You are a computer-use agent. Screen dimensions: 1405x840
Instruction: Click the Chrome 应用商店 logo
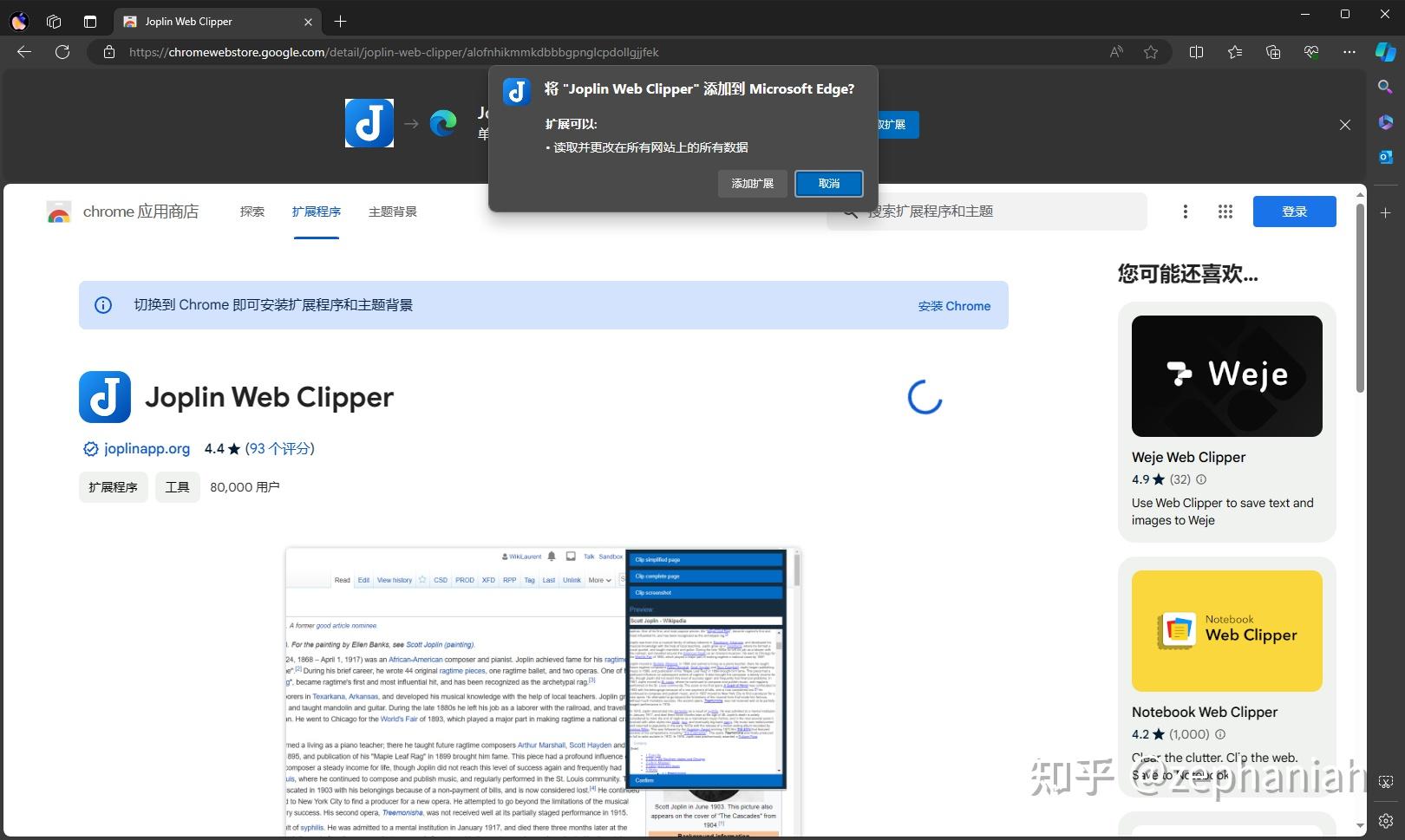point(58,211)
